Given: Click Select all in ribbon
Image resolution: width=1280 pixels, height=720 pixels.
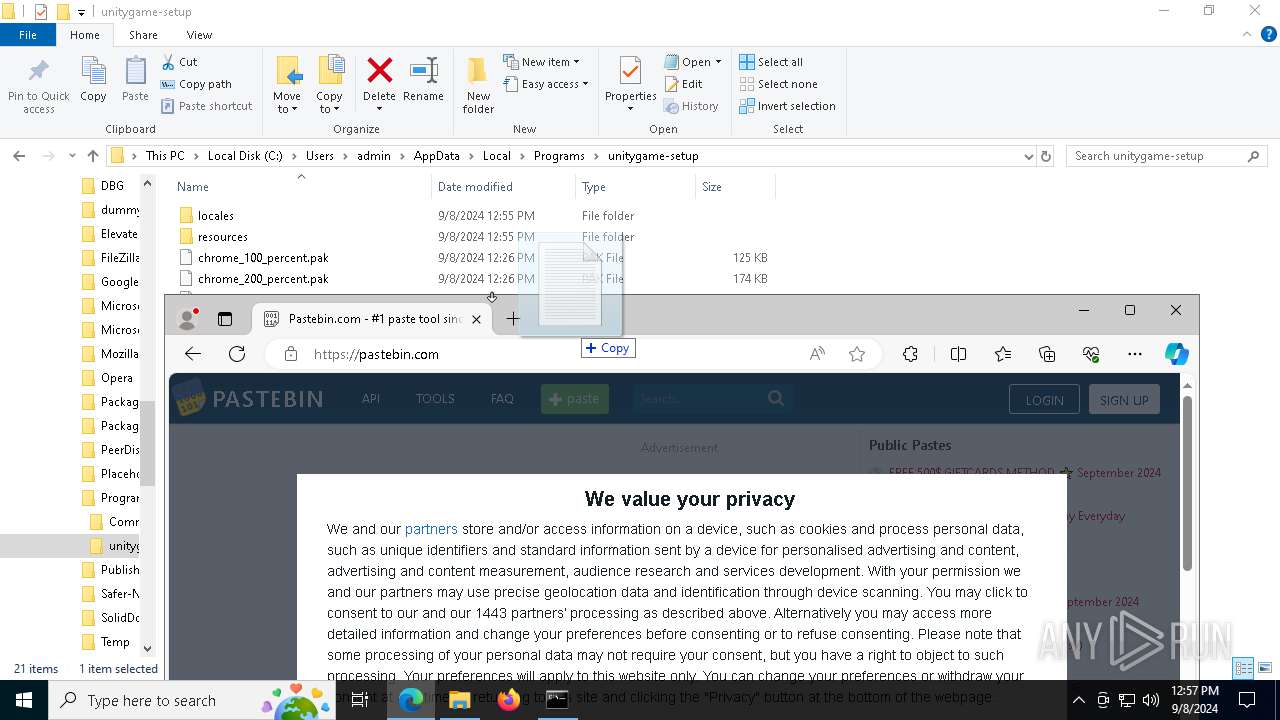Looking at the screenshot, I should click(x=771, y=62).
